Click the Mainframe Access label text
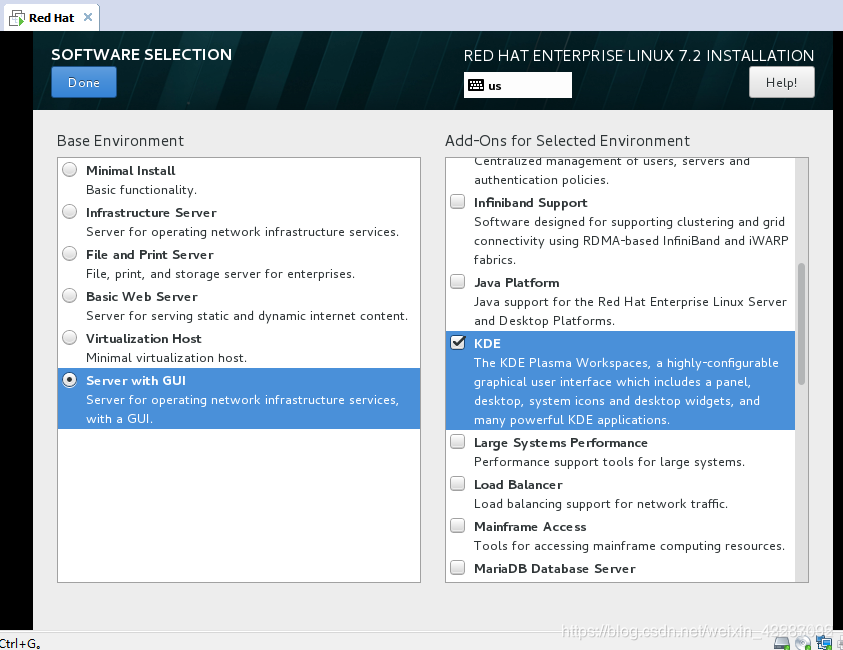The image size is (843, 650). [x=530, y=526]
